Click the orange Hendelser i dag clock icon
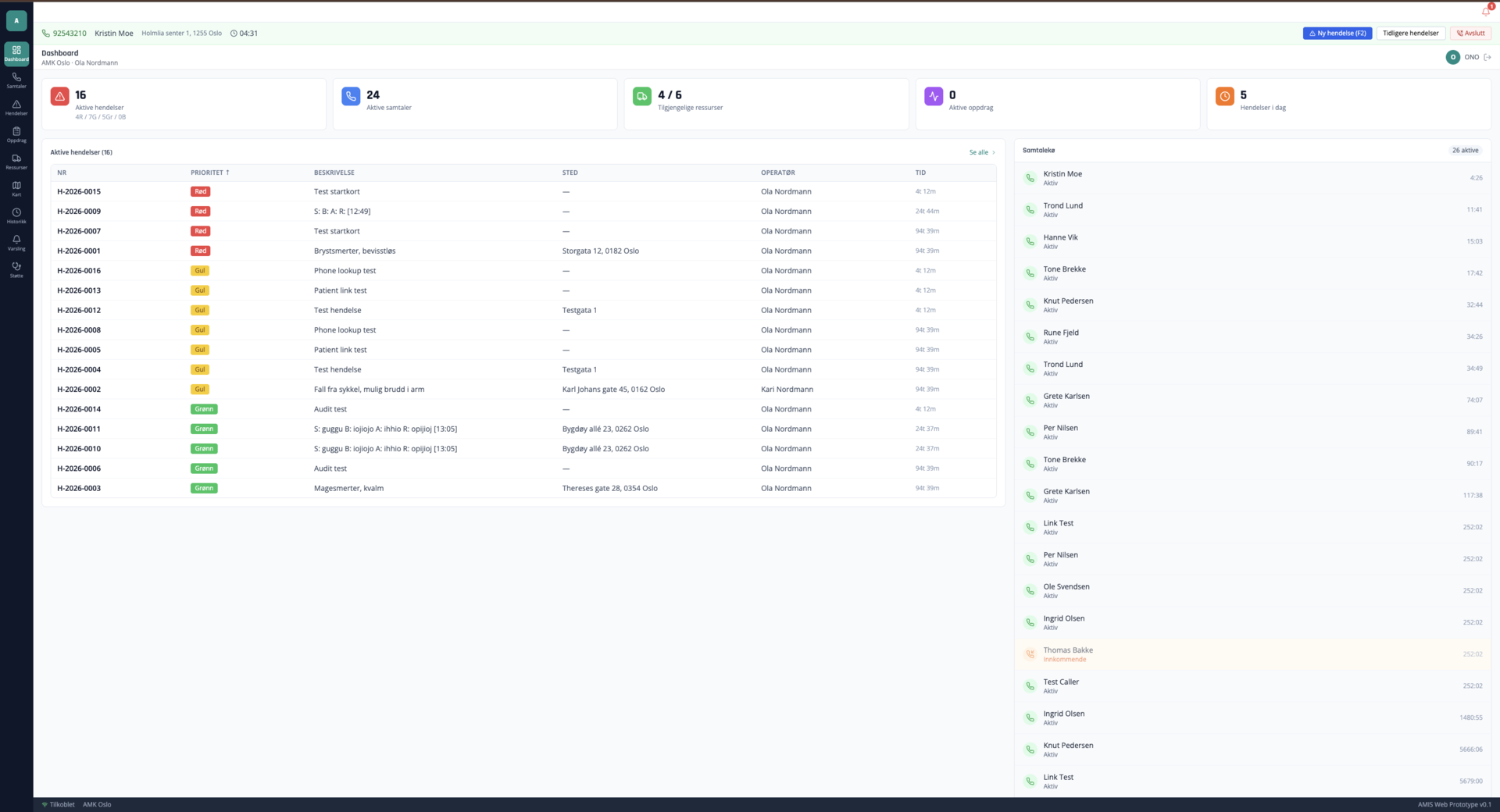The height and width of the screenshot is (812, 1500). pos(1225,96)
